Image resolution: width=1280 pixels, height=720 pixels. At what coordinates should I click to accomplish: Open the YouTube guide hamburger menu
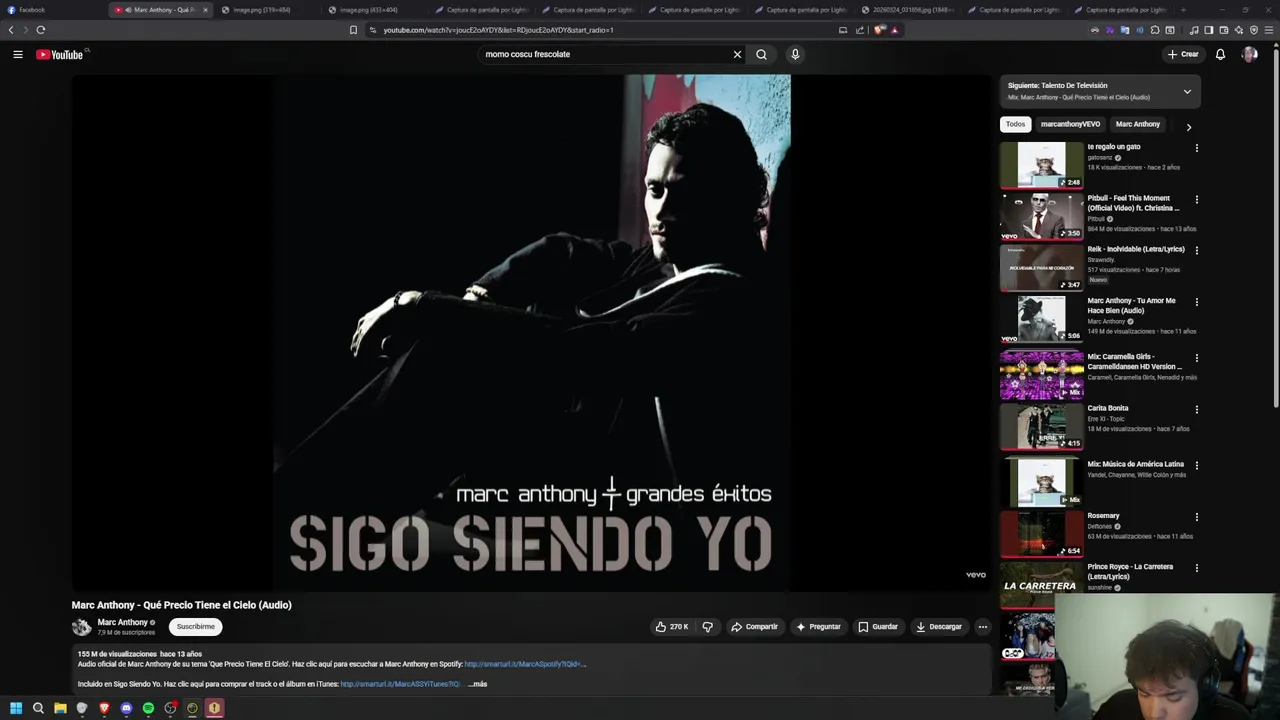[17, 54]
